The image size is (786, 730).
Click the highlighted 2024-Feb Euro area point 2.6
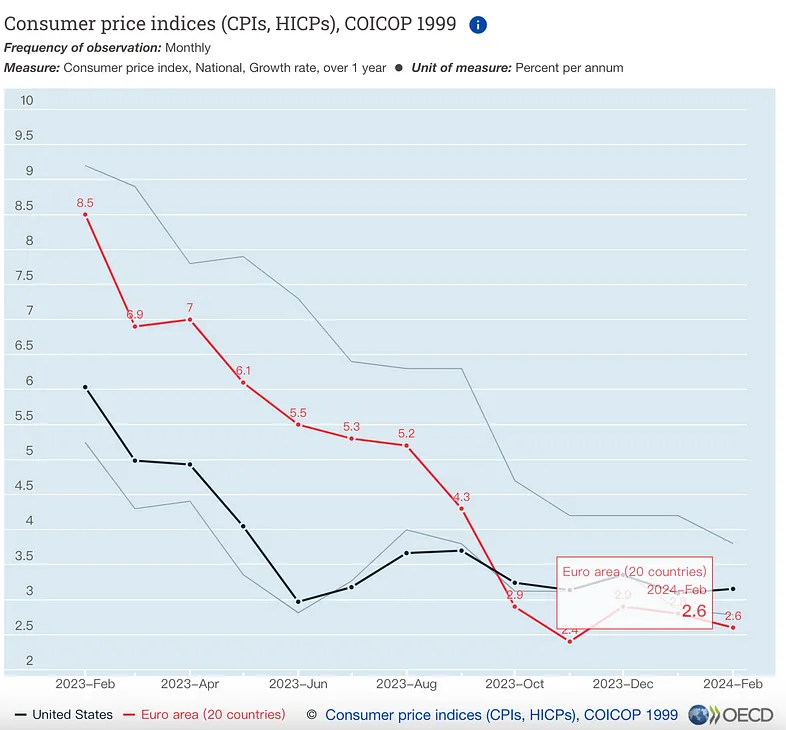coord(733,627)
